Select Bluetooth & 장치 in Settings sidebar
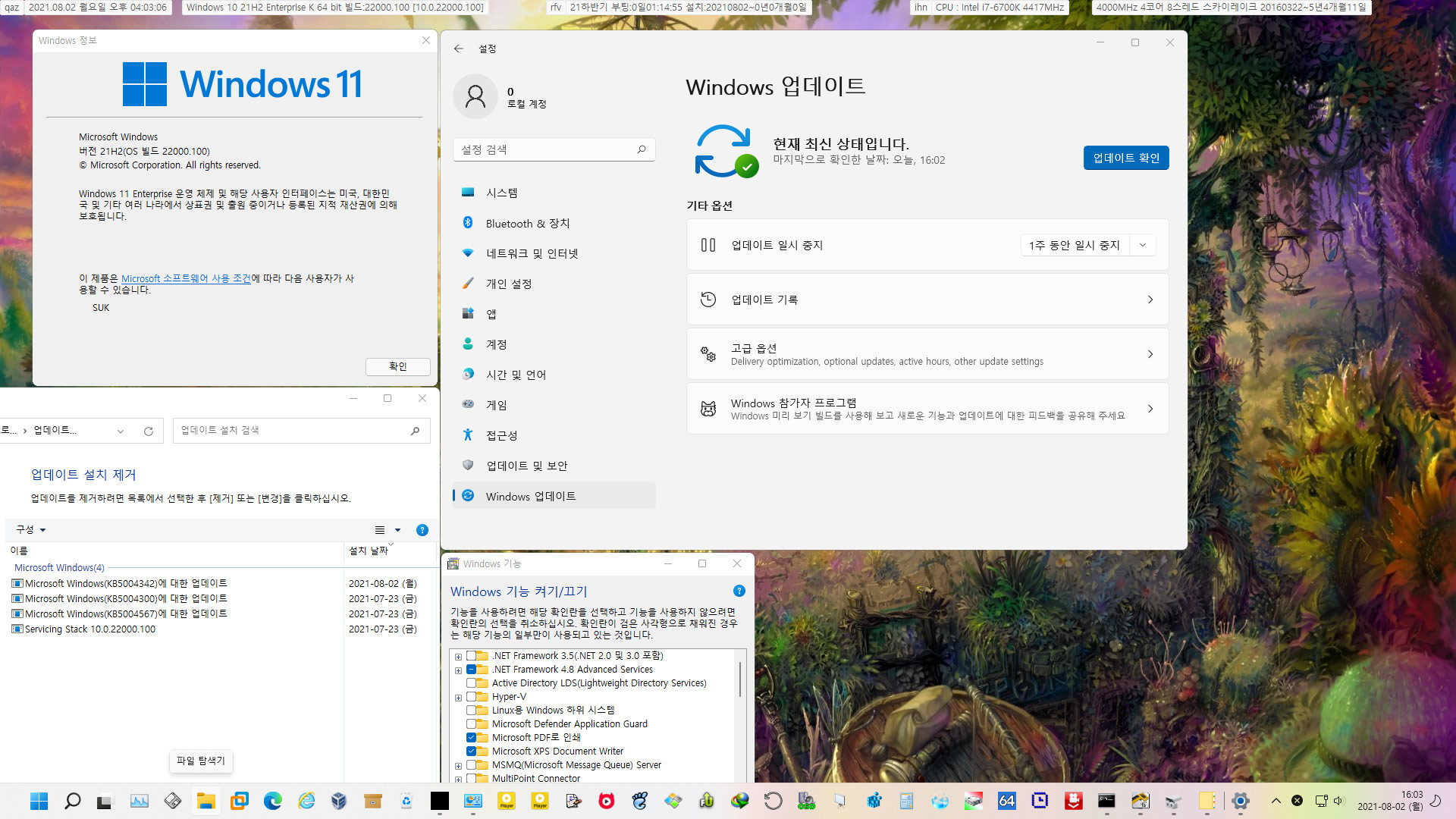 [554, 223]
